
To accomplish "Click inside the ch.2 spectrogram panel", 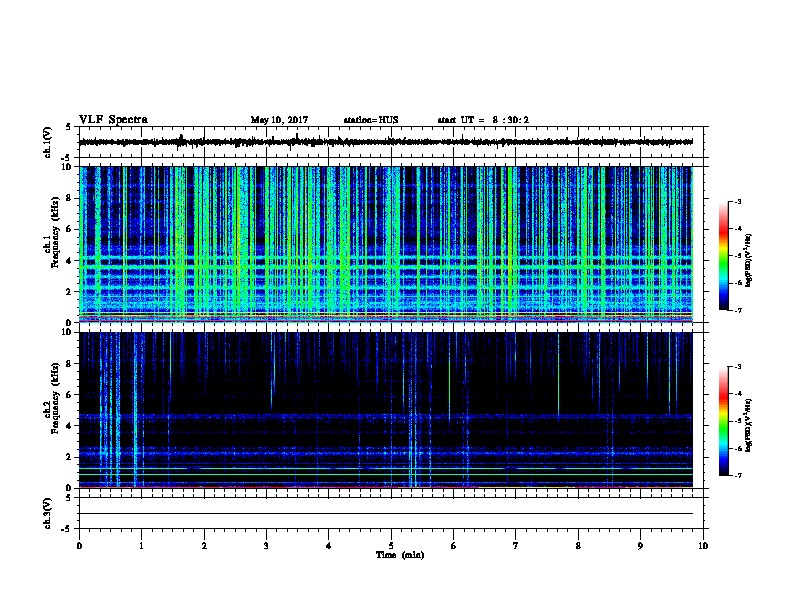I will [386, 410].
